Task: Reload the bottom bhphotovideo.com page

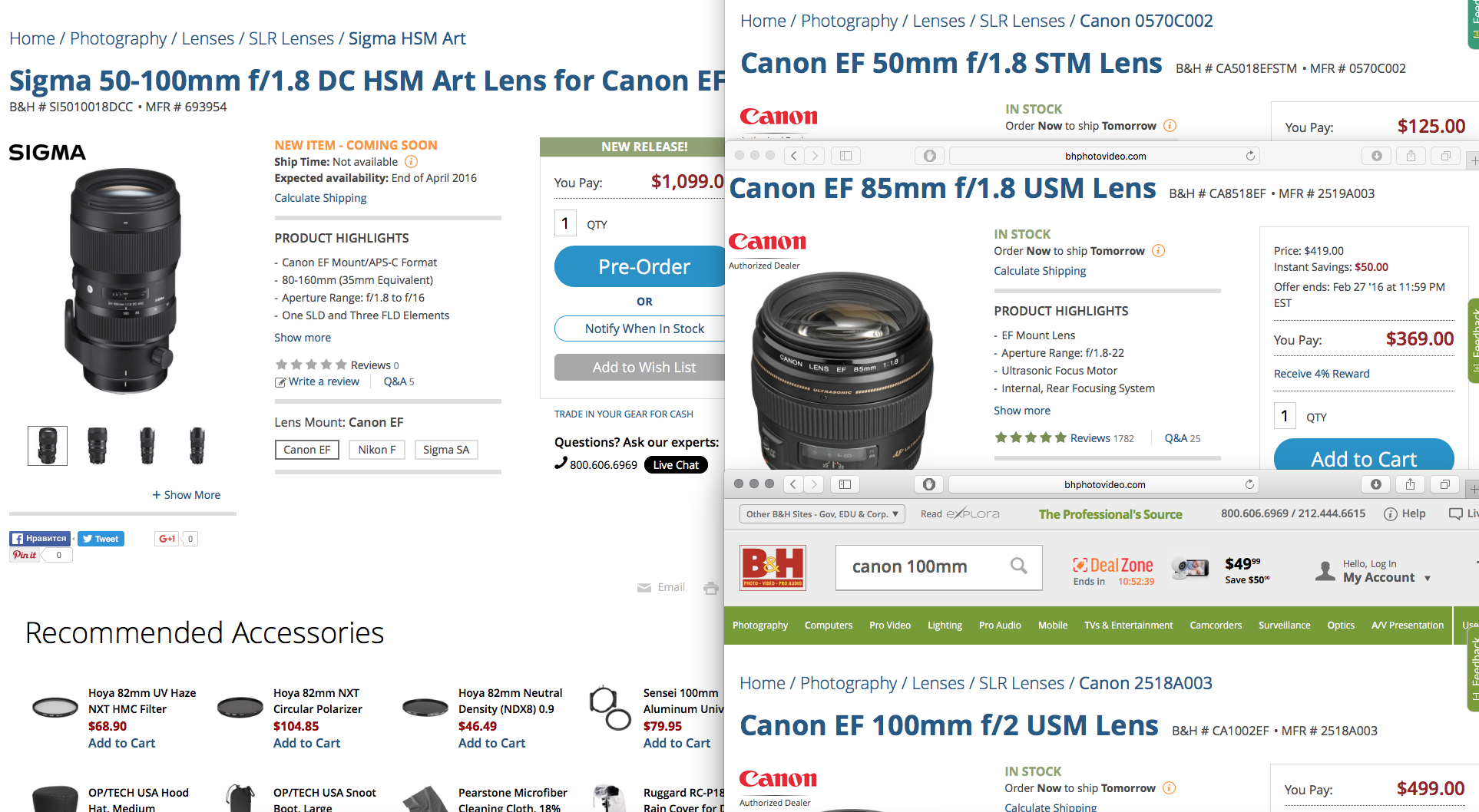Action: tap(1249, 484)
